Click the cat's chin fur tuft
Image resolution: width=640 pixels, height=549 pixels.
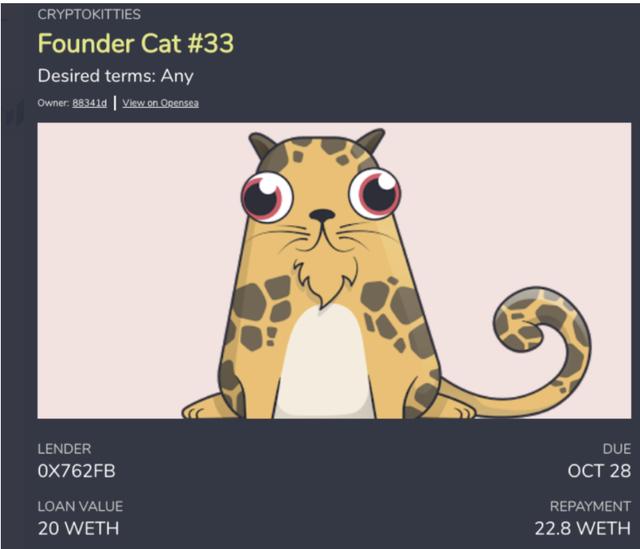(324, 284)
